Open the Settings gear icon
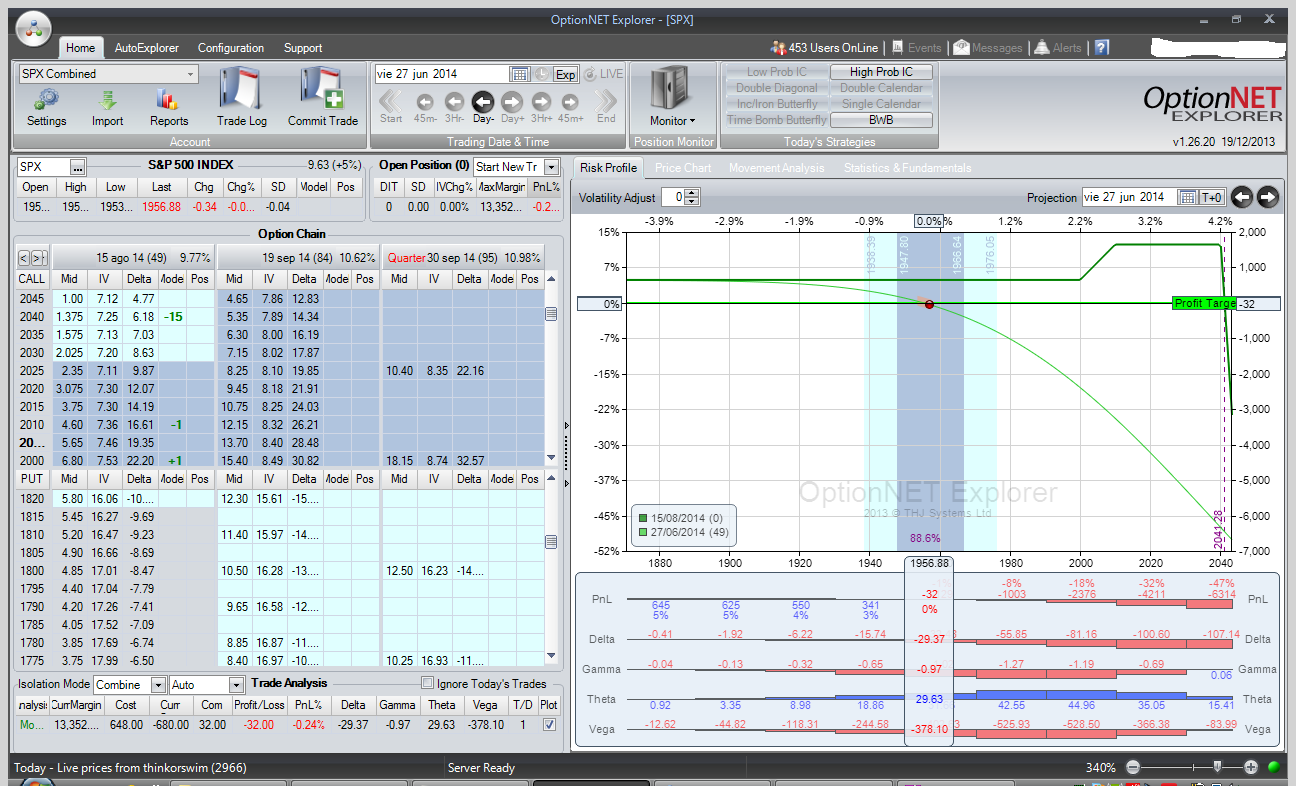 click(46, 100)
